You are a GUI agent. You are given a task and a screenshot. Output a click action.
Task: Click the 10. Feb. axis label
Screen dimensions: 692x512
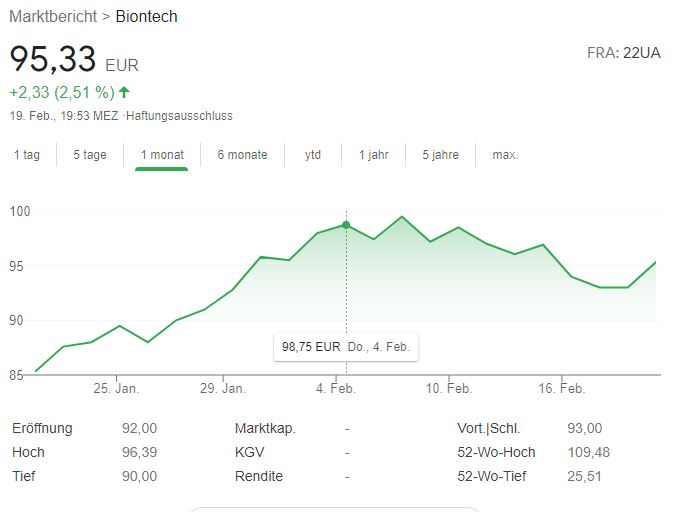coord(449,388)
